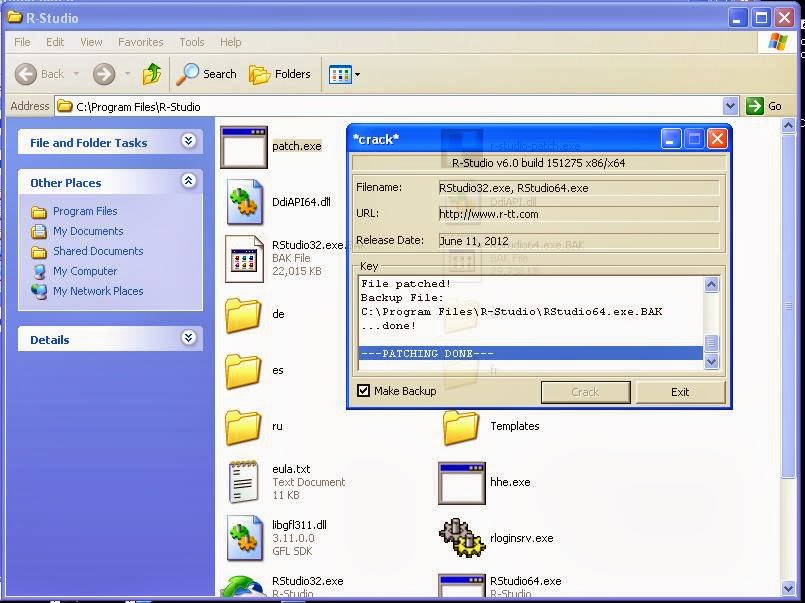Toggle the Folders pane
Image resolution: width=805 pixels, height=603 pixels.
280,74
